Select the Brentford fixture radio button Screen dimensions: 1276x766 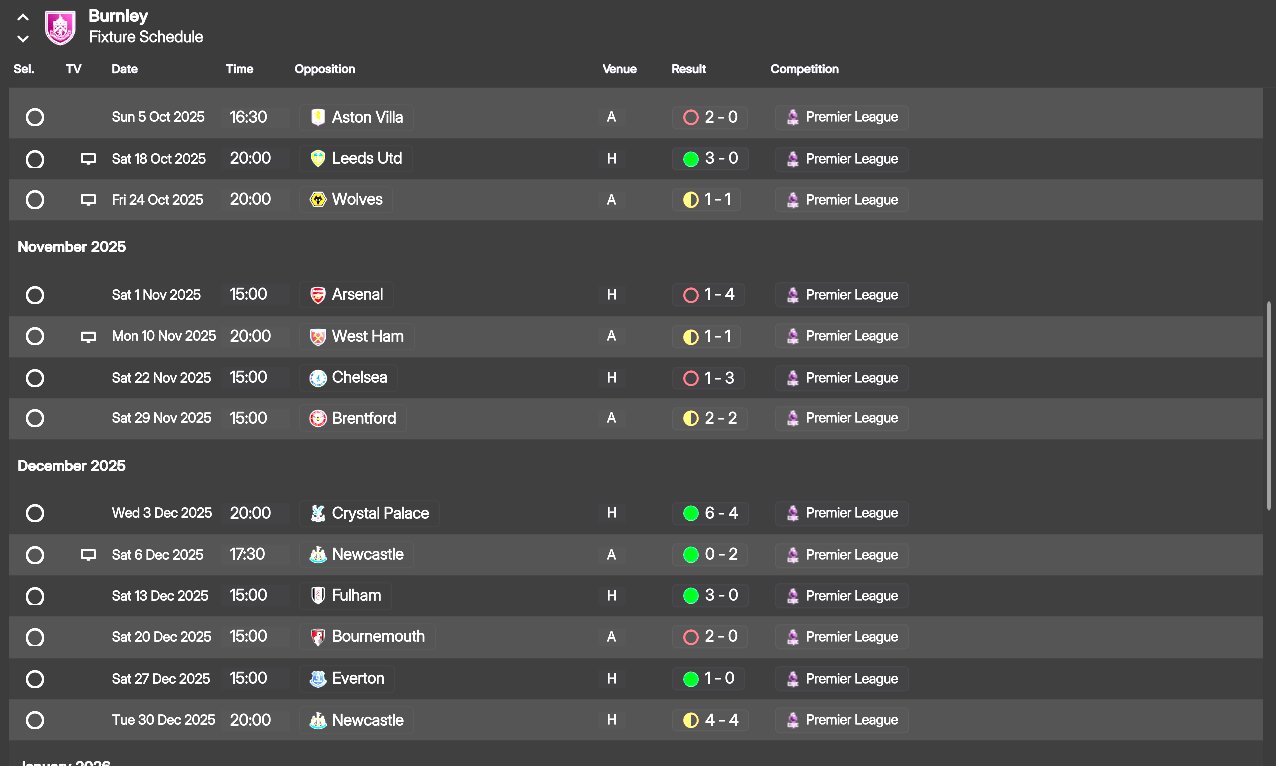coord(35,419)
